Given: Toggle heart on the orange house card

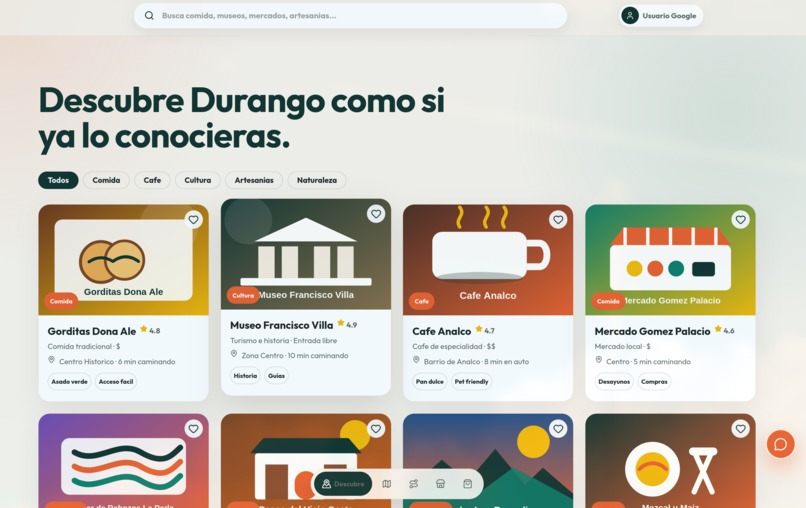Looking at the screenshot, I should [x=376, y=428].
